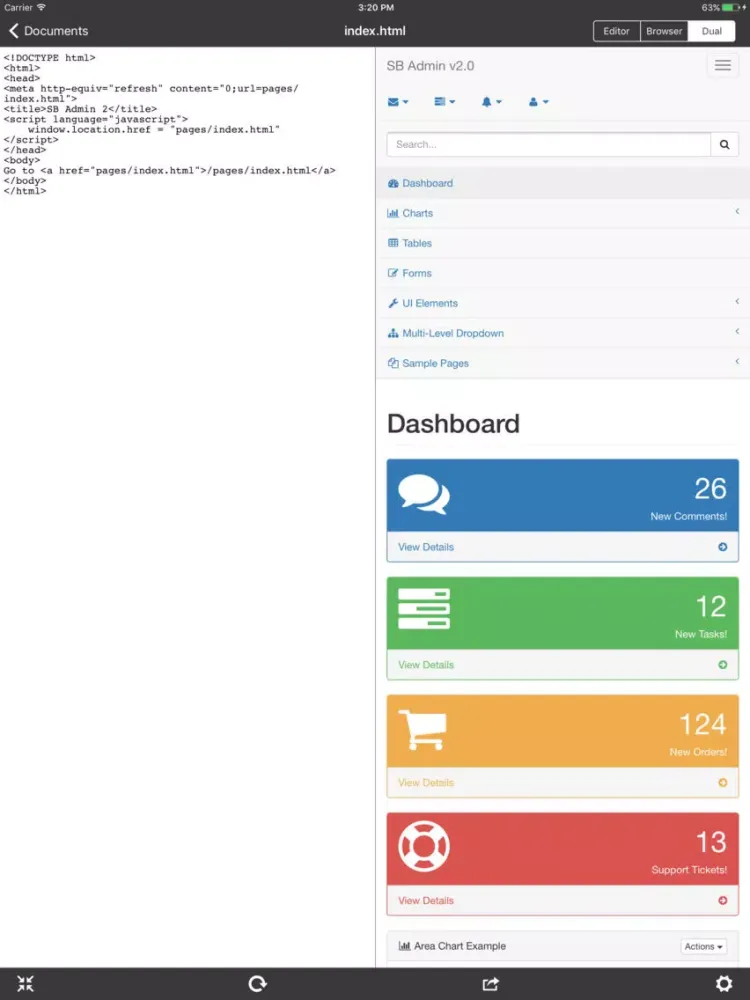Click the tasks list icon on green panel
Image resolution: width=750 pixels, height=1000 pixels.
click(x=423, y=609)
